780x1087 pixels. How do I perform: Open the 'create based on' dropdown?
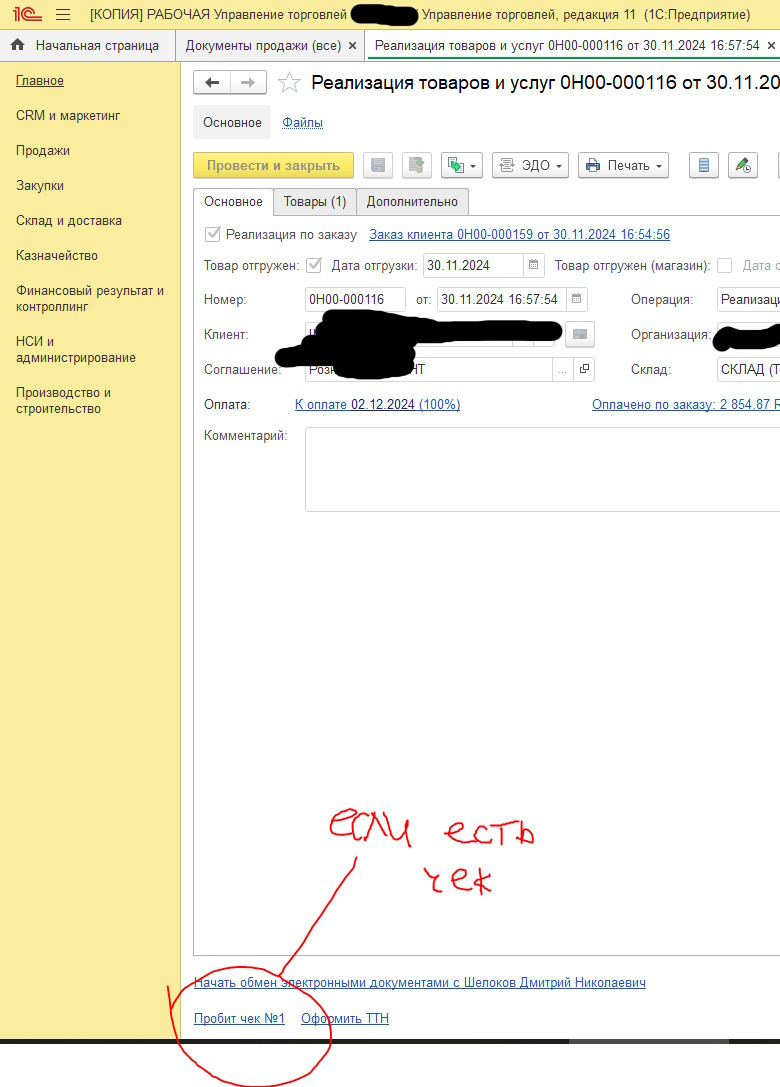463,165
